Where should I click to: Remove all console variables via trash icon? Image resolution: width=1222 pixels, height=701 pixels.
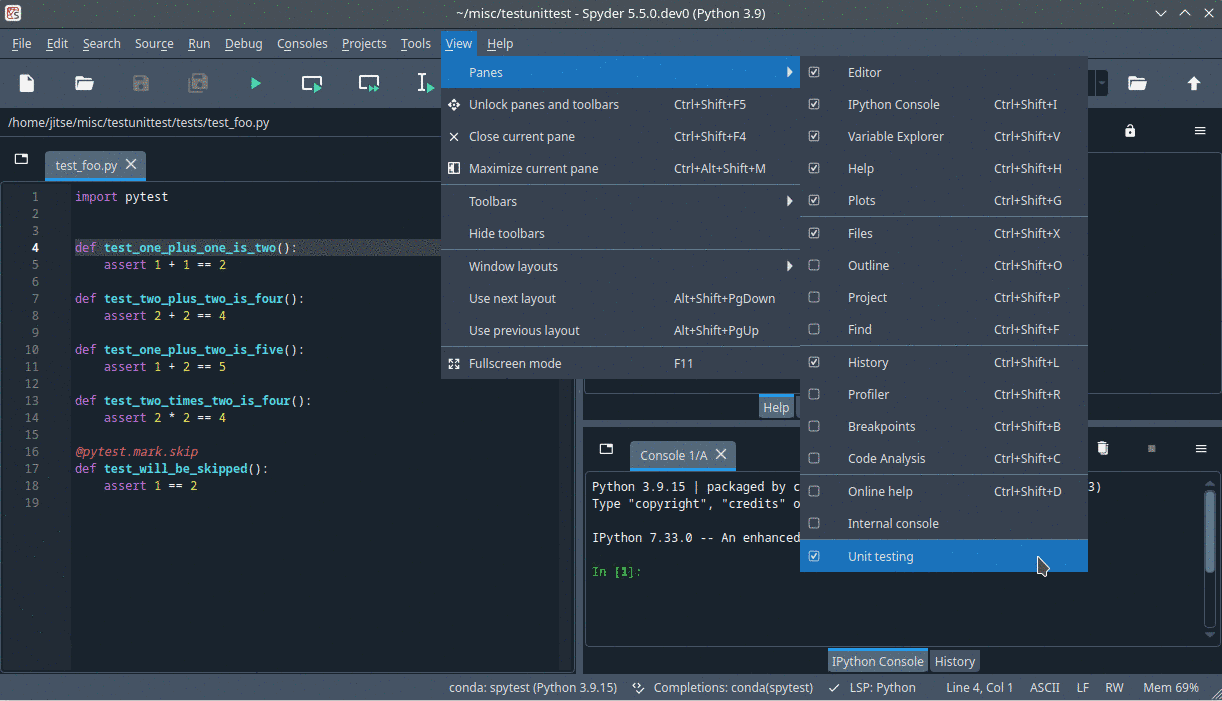coord(1103,448)
